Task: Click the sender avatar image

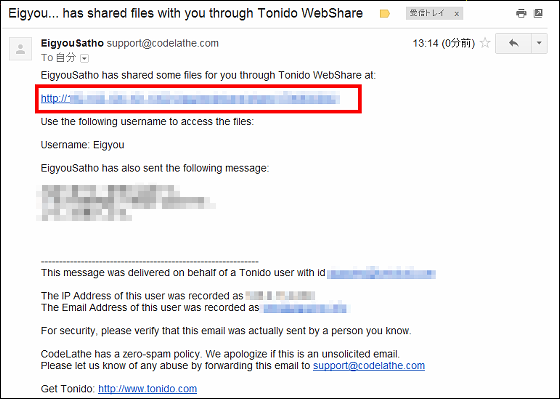Action: [x=20, y=49]
